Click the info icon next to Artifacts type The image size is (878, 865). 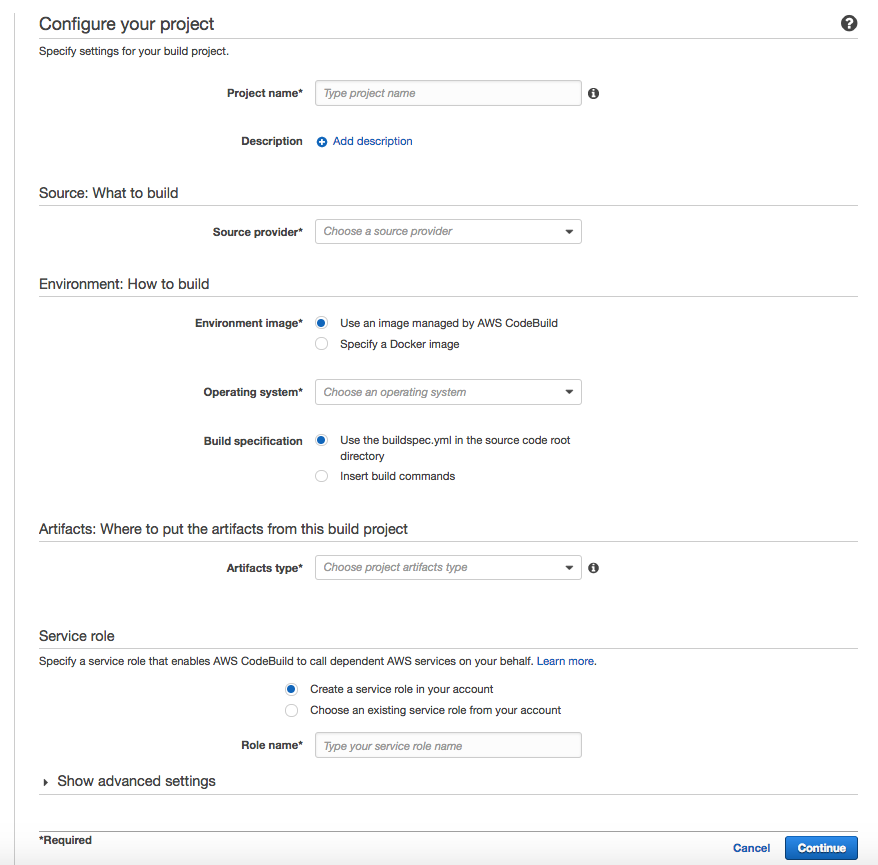(593, 567)
